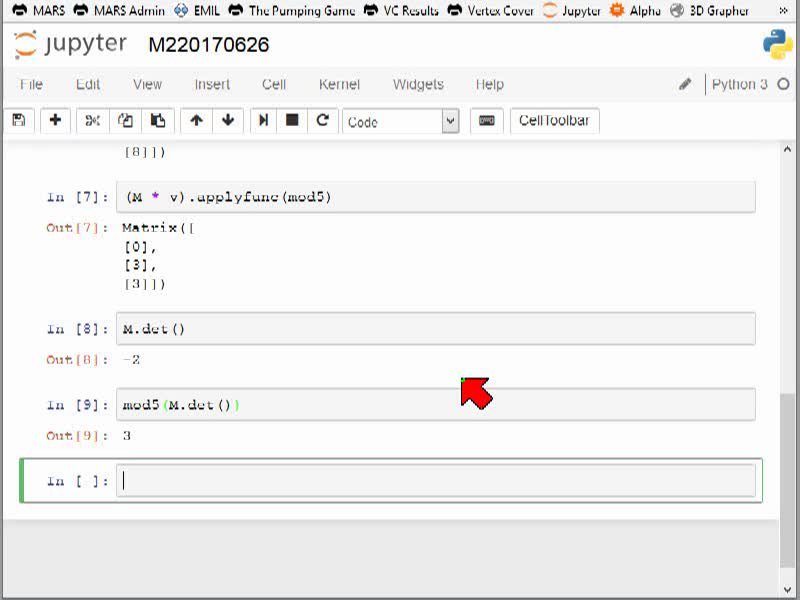Open the Widgets menu
Viewport: 800px width, 600px height.
(x=418, y=84)
